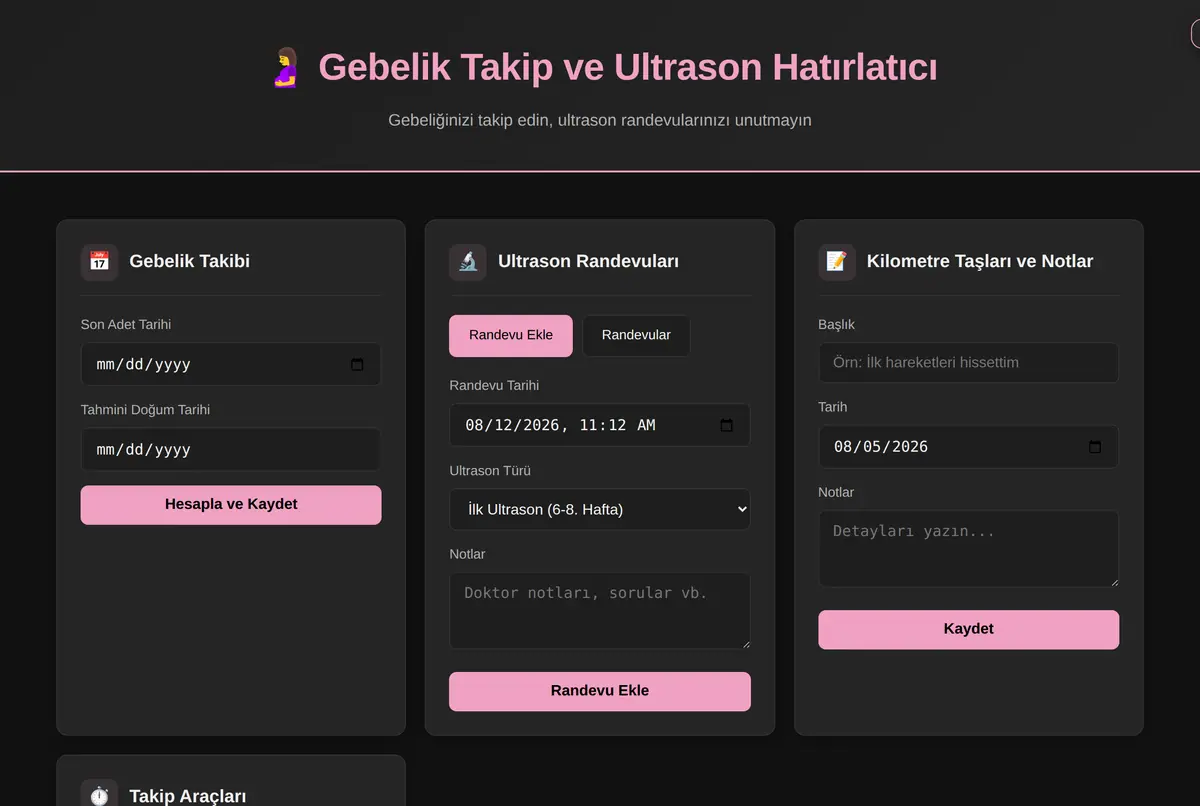The image size is (1200, 806).
Task: Focus the milestone Tarih date field
Action: (x=969, y=447)
